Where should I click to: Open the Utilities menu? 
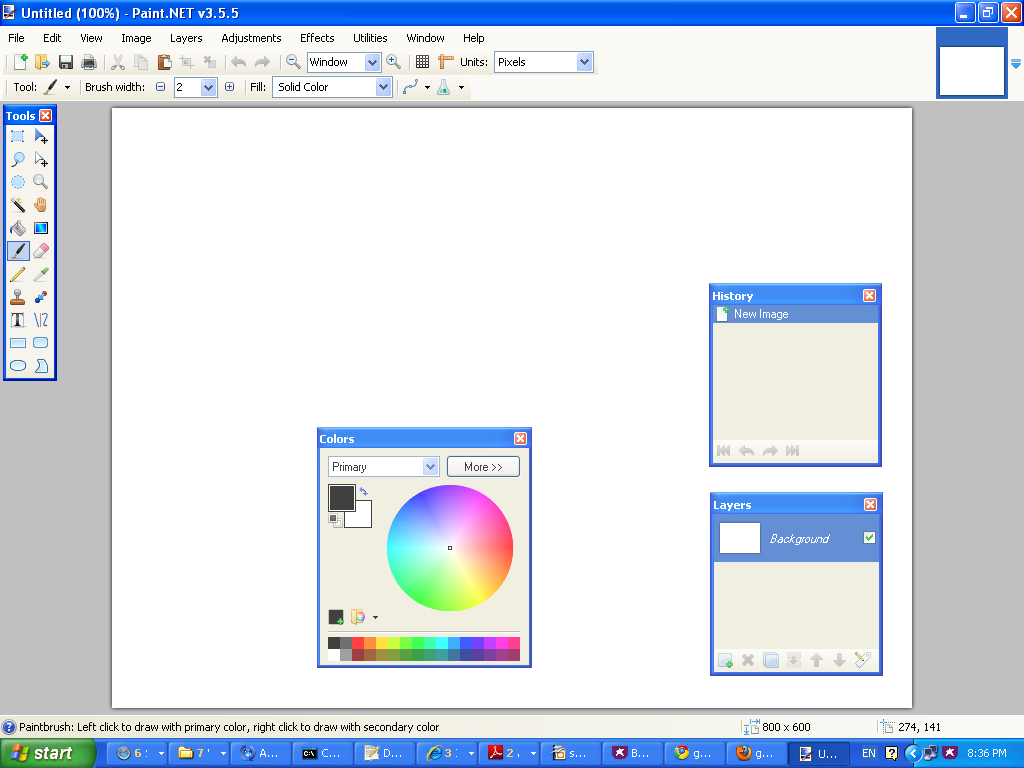pos(370,38)
